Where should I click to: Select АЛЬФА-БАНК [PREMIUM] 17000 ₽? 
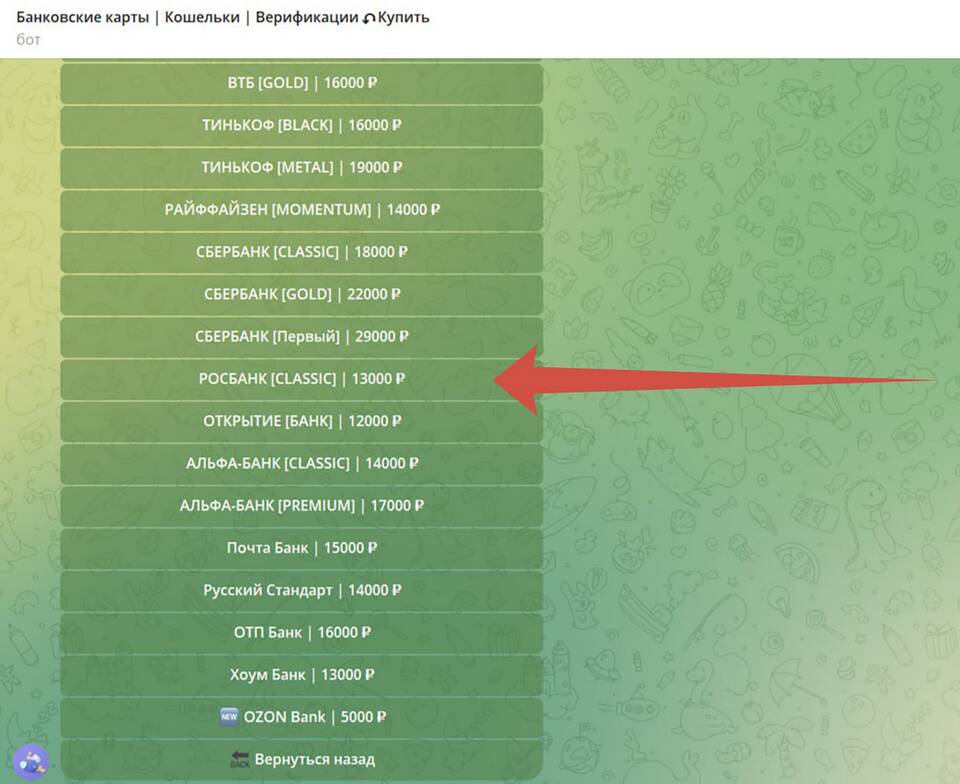click(301, 506)
